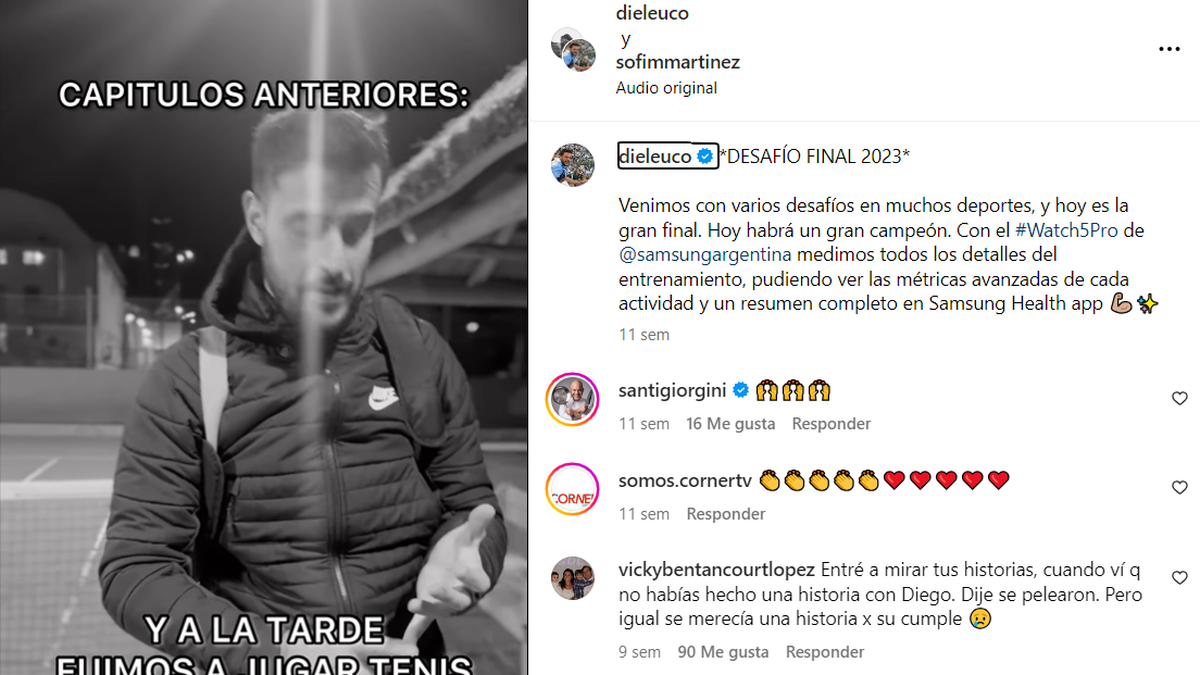Like somos.cornertv's comment with the heart icon

coord(1179,488)
